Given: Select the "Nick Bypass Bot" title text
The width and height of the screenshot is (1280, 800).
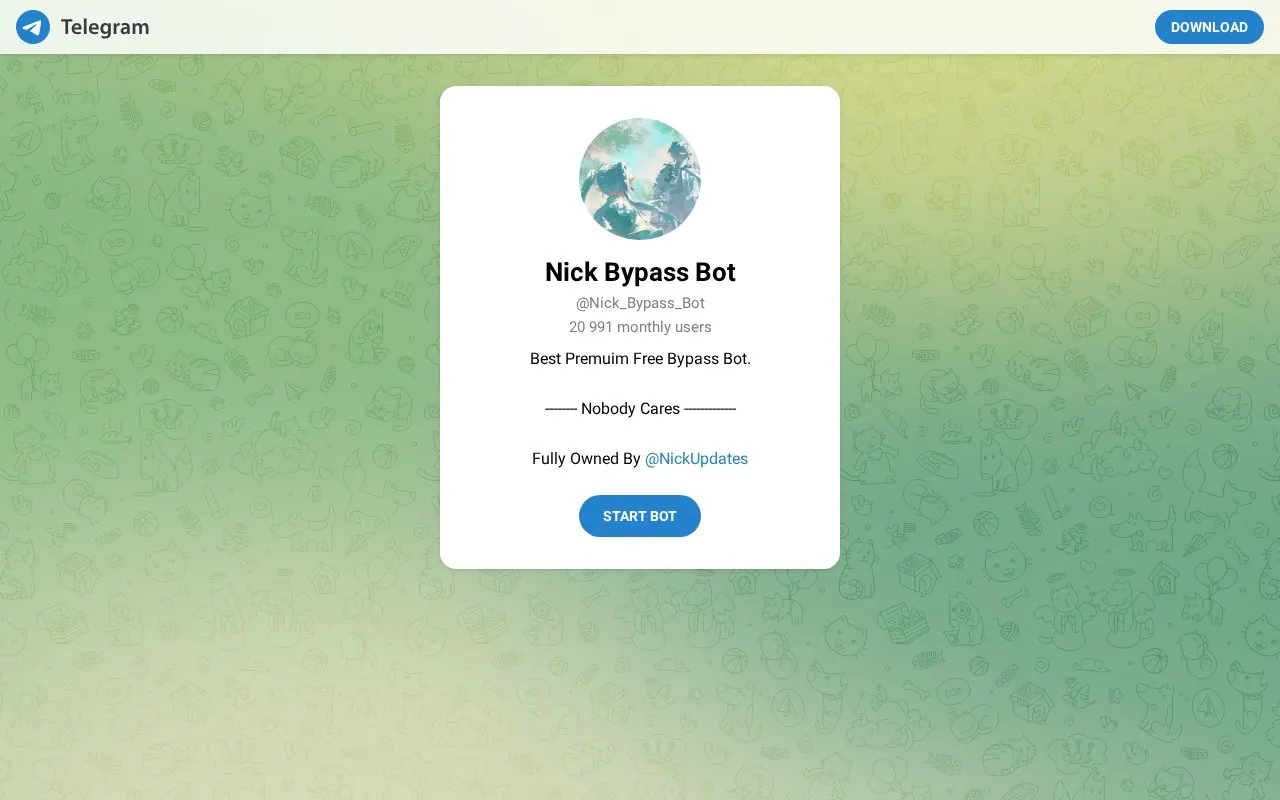Looking at the screenshot, I should point(640,272).
